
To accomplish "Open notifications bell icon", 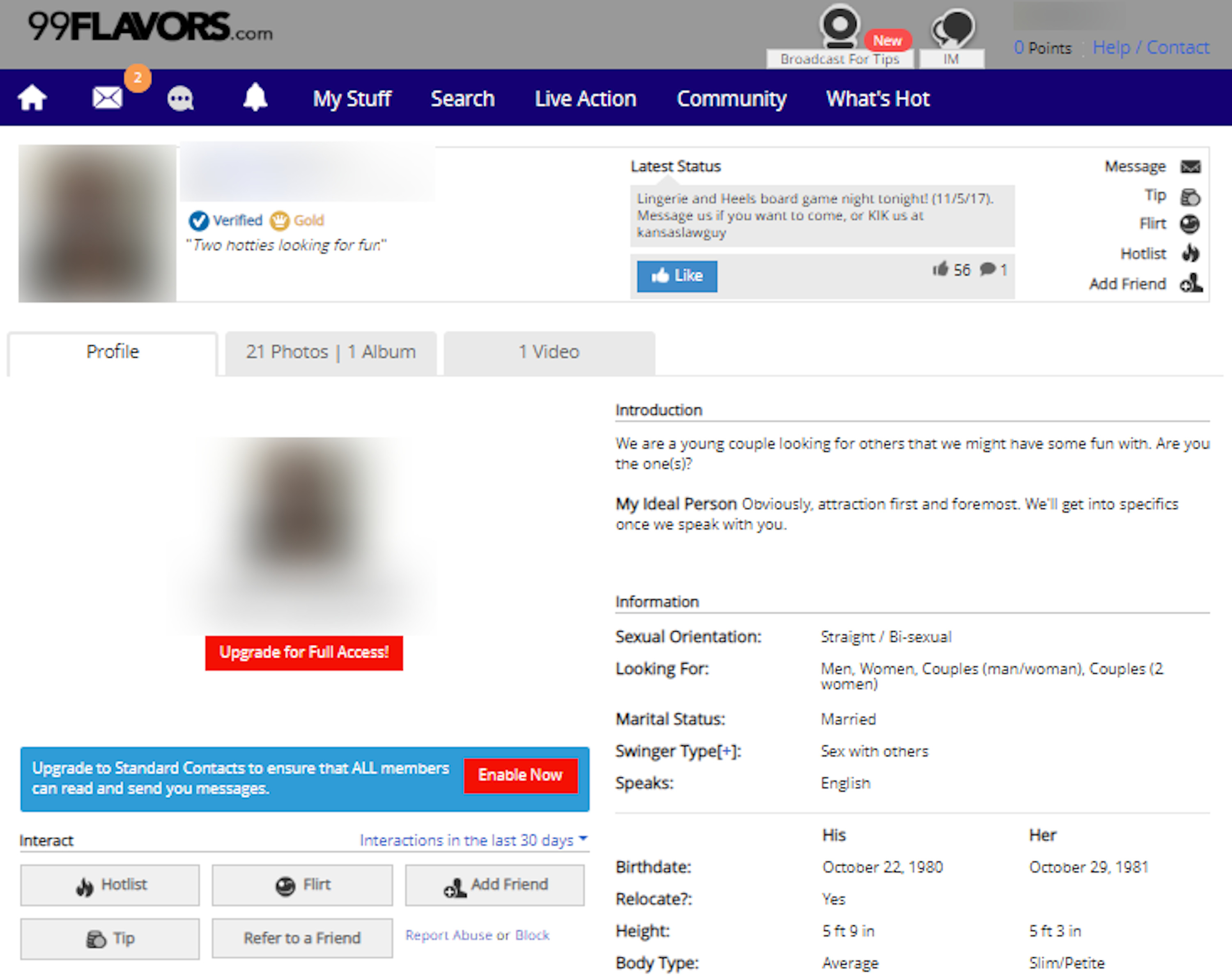I will pyautogui.click(x=255, y=97).
